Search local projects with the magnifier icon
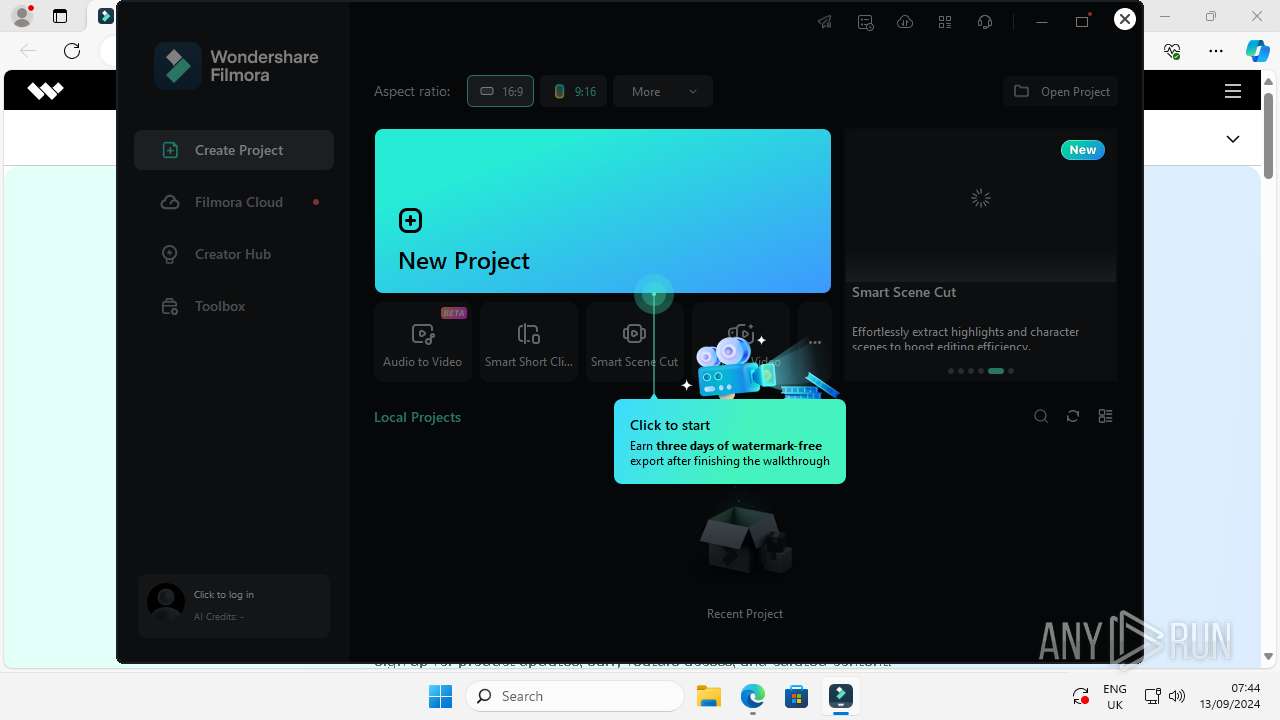Viewport: 1280px width, 720px height. click(x=1041, y=416)
